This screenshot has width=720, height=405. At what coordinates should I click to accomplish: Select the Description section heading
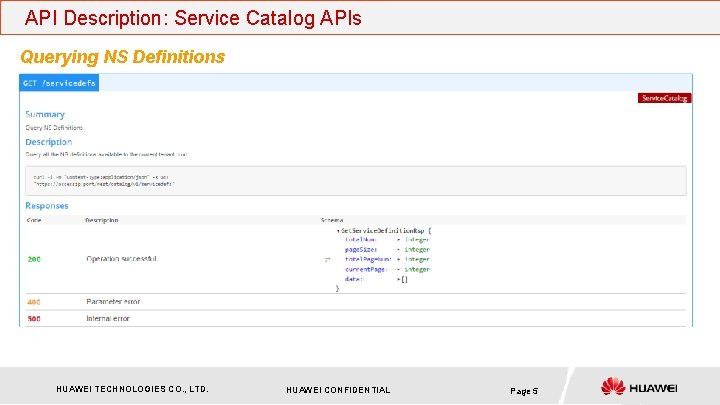point(49,142)
